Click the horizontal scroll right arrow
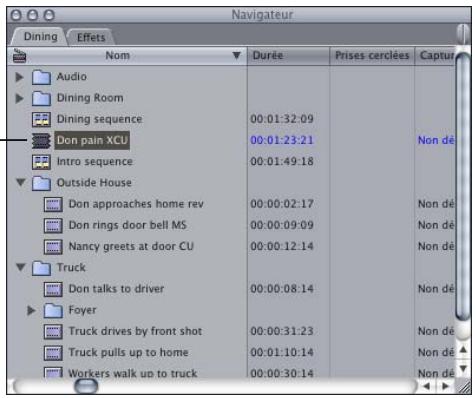Image resolution: width=476 pixels, height=398 pixels. pyautogui.click(x=445, y=386)
